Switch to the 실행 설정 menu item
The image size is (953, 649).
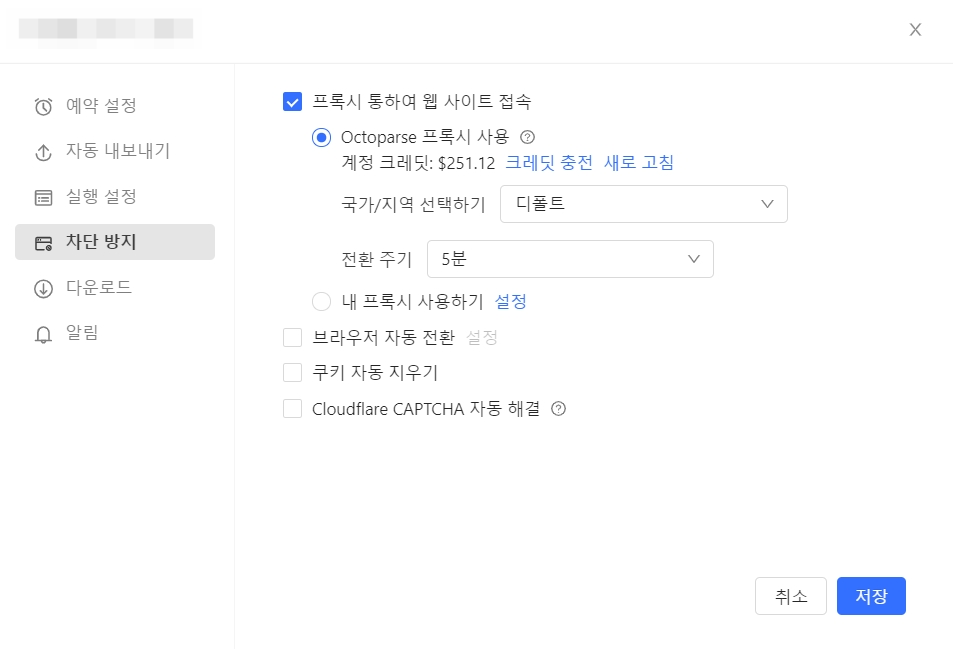tap(100, 197)
